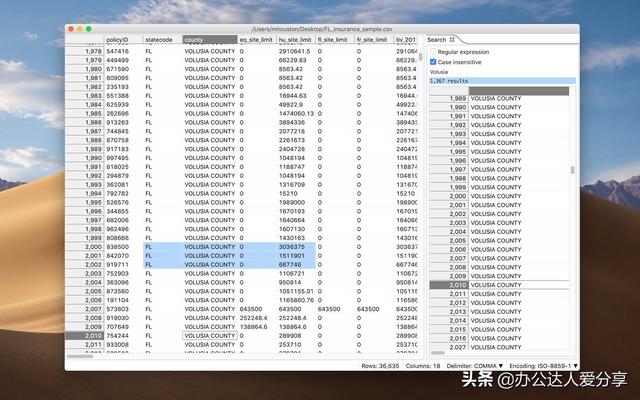Click the FL_insurance_sample.csv window title
Image resolution: width=640 pixels, height=400 pixels.
pos(322,29)
